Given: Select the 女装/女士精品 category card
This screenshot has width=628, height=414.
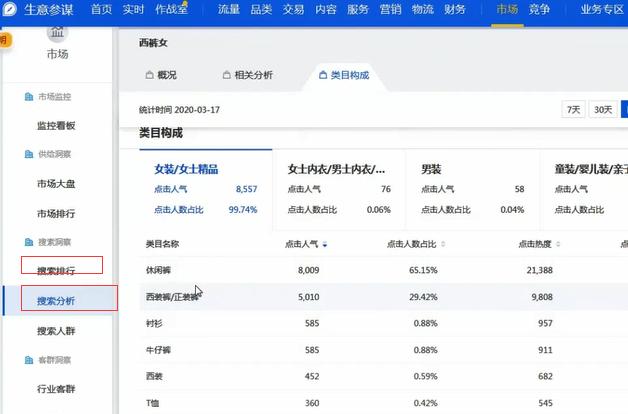Looking at the screenshot, I should (205, 190).
